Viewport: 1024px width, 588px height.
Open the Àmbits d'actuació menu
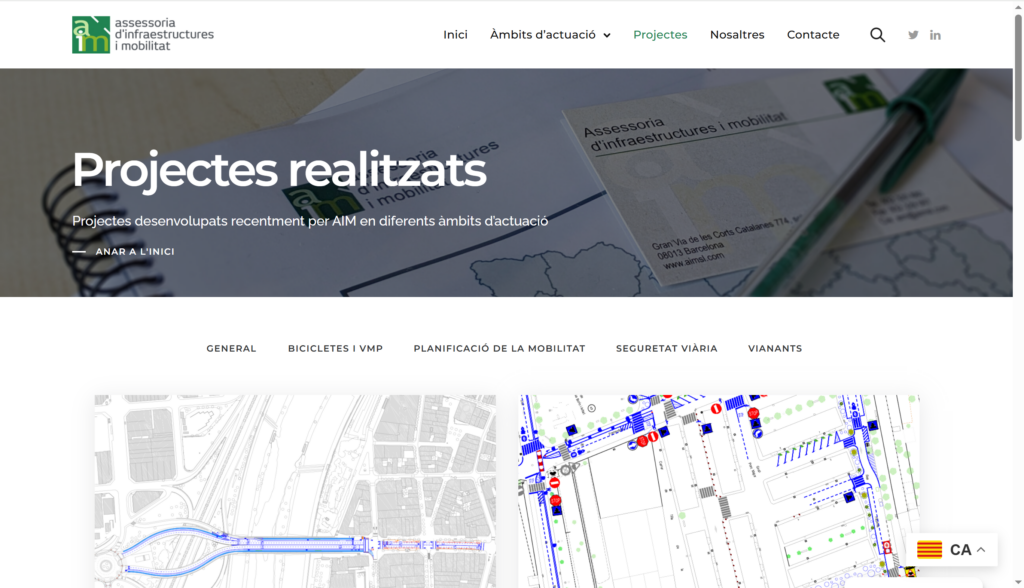(543, 35)
